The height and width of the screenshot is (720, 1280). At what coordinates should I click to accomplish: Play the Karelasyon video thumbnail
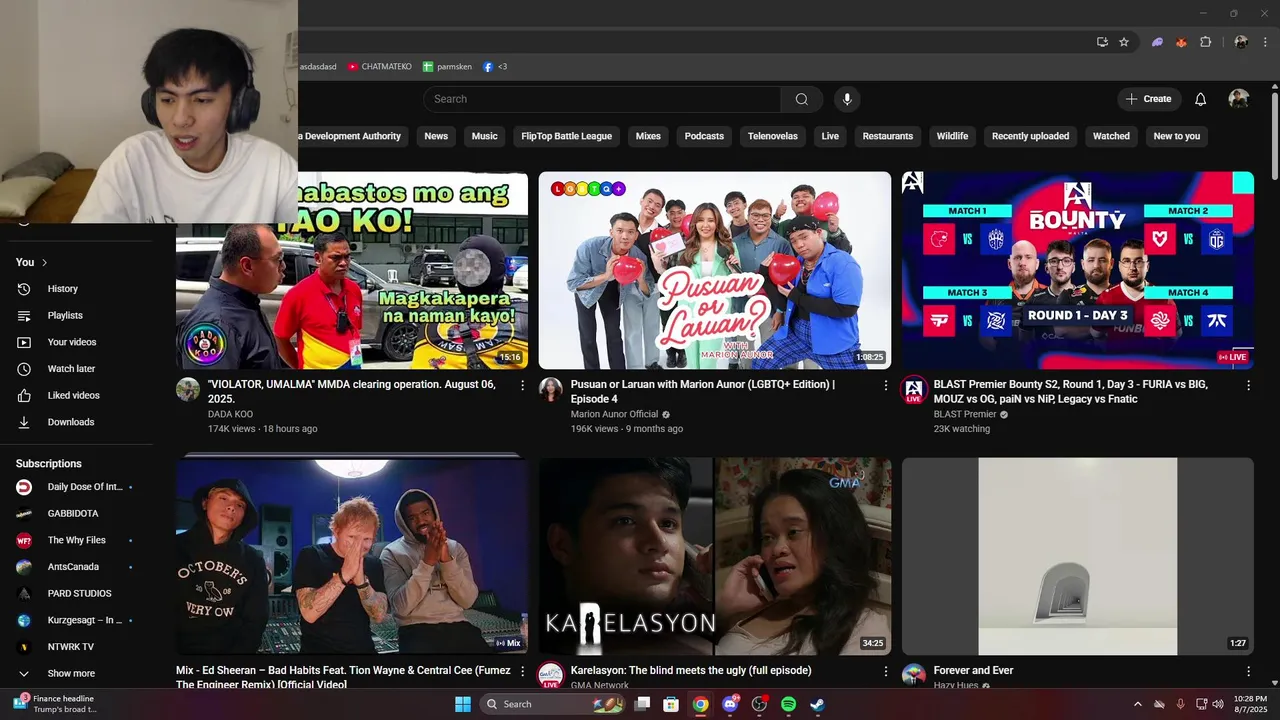point(715,557)
